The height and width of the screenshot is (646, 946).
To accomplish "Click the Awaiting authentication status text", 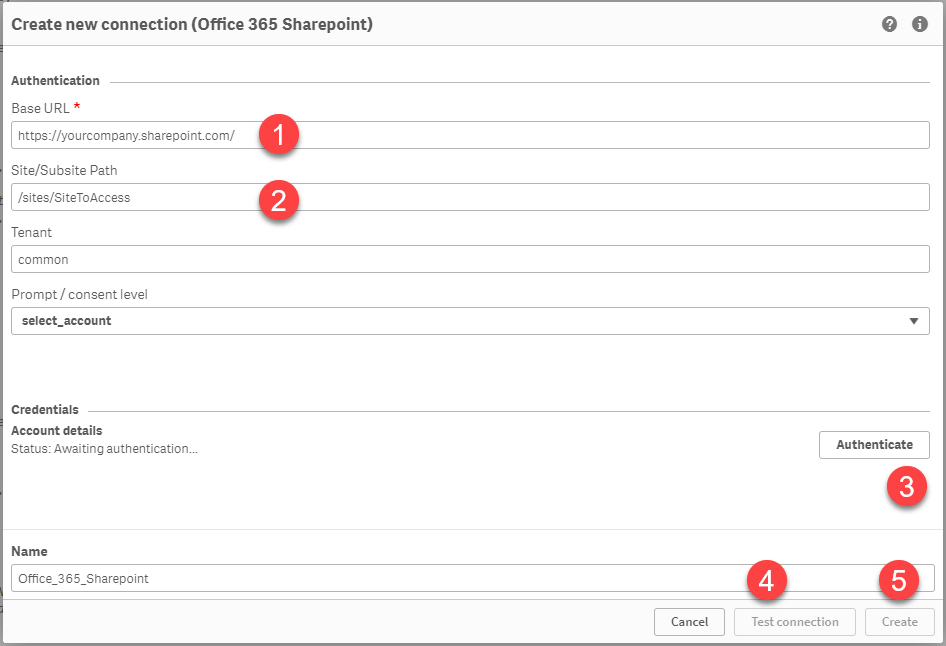I will tap(104, 449).
